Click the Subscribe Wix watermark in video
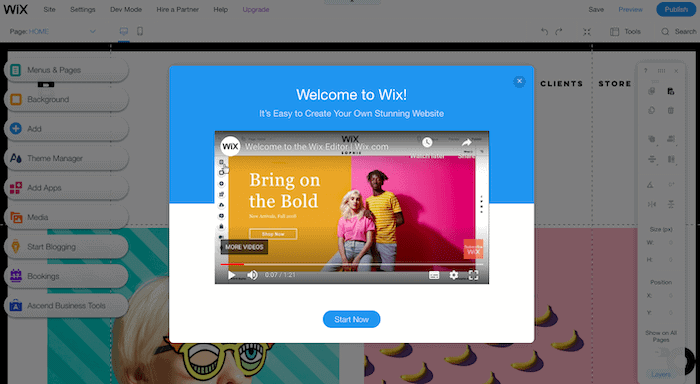Image resolution: width=700 pixels, height=384 pixels. [473, 249]
